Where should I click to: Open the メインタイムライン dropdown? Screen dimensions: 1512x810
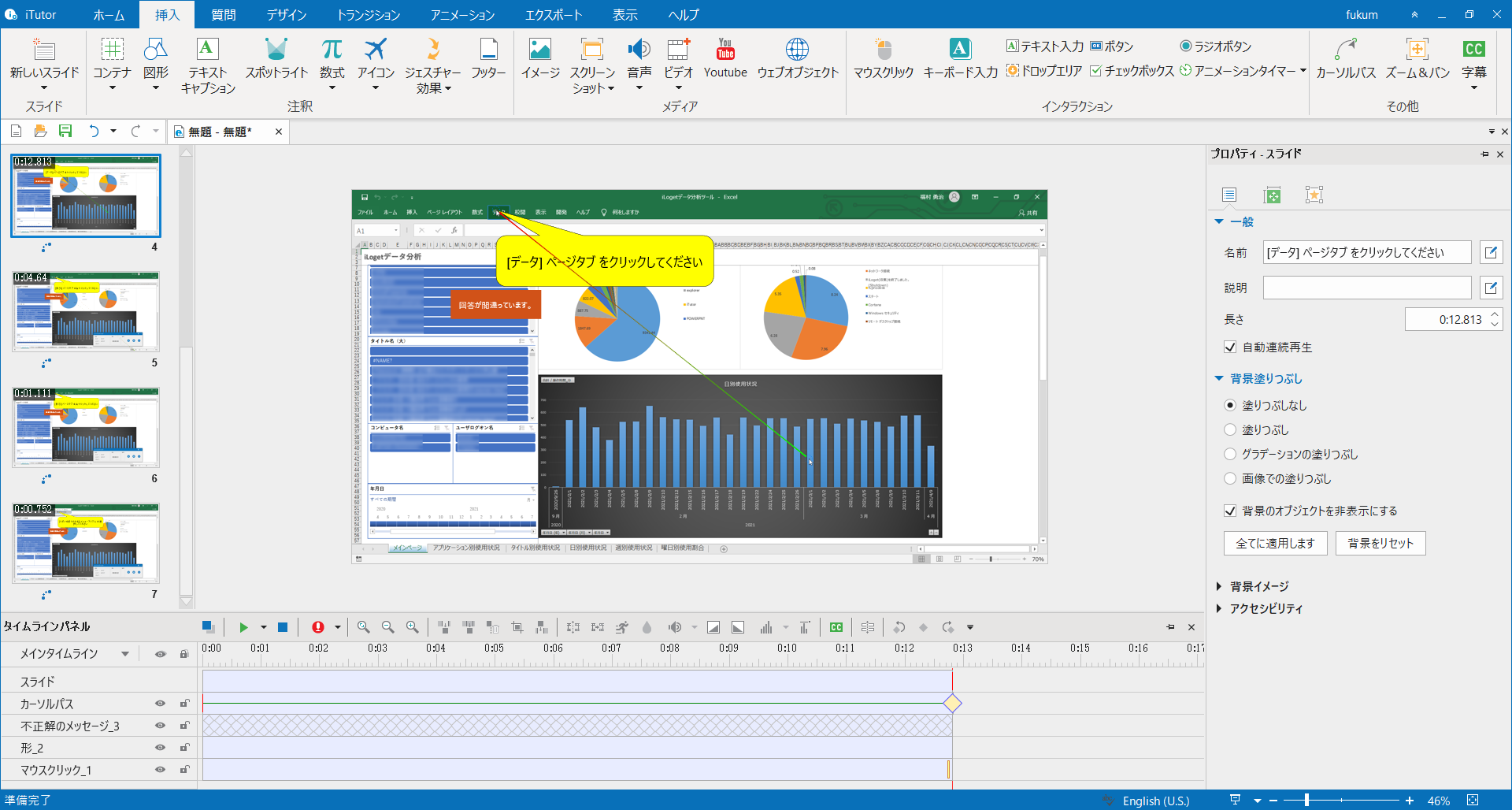(124, 653)
